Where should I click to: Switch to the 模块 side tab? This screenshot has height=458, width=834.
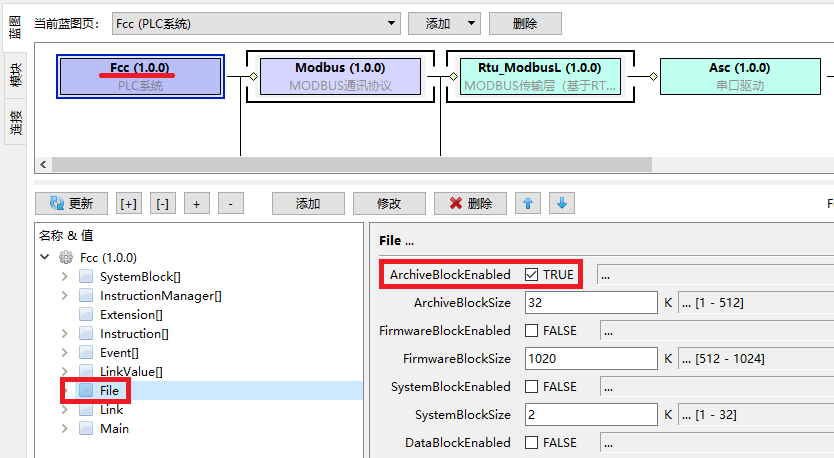(15, 75)
